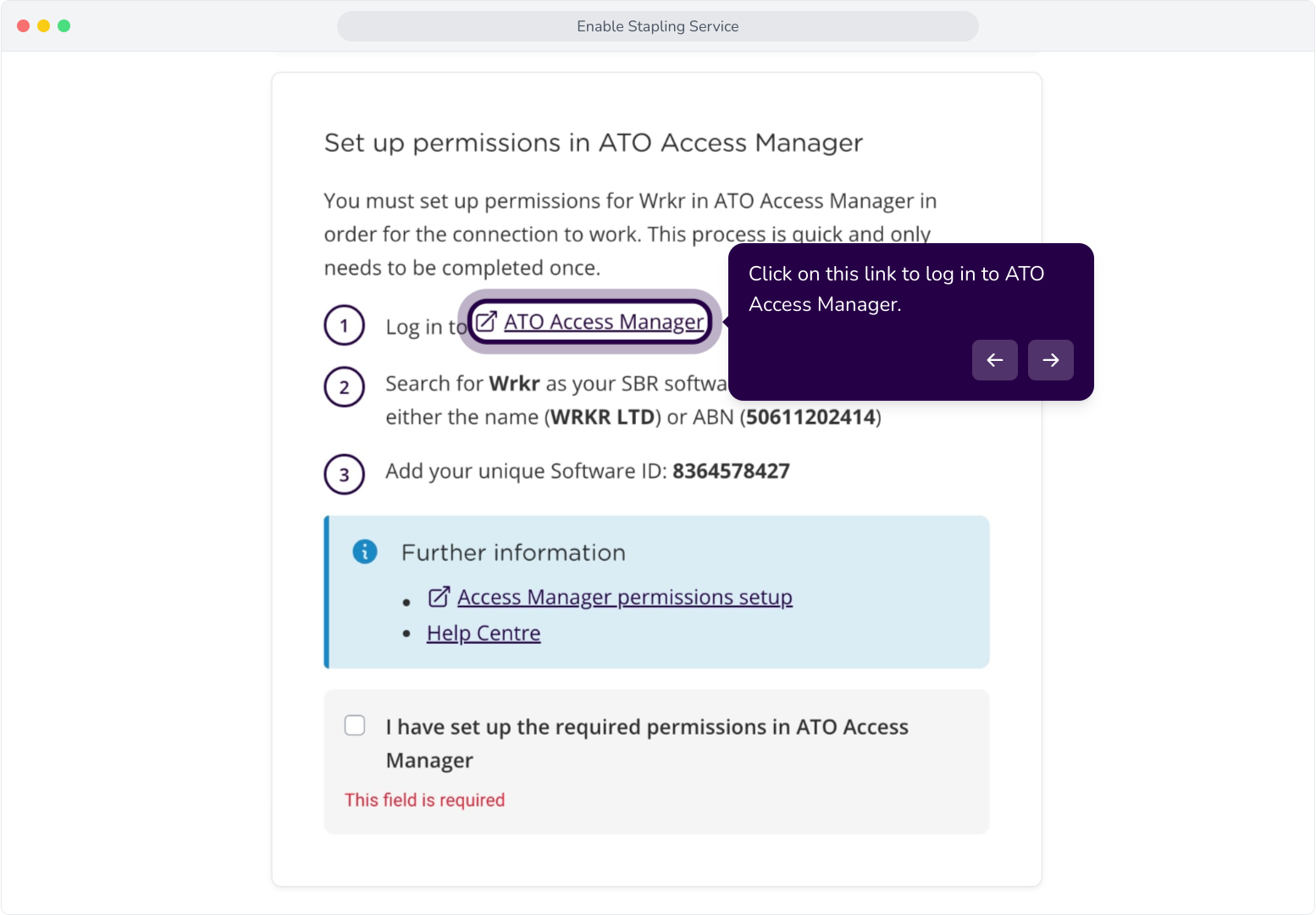
Task: Click the red close window button
Action: 24,26
